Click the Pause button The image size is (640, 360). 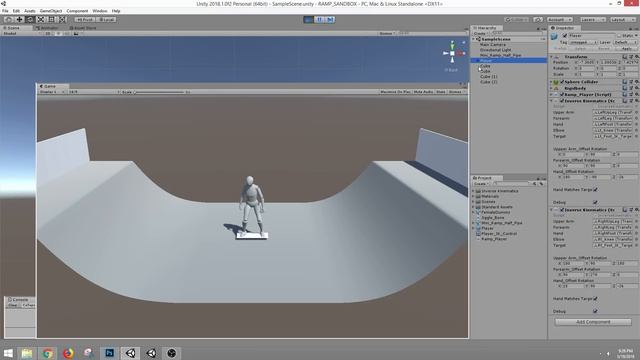pyautogui.click(x=319, y=20)
